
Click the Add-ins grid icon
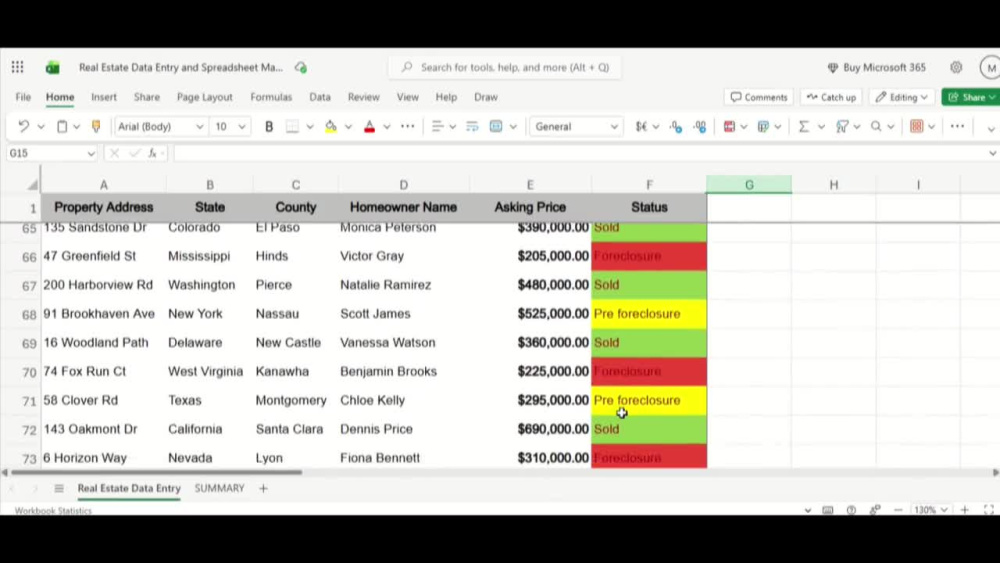(x=916, y=126)
